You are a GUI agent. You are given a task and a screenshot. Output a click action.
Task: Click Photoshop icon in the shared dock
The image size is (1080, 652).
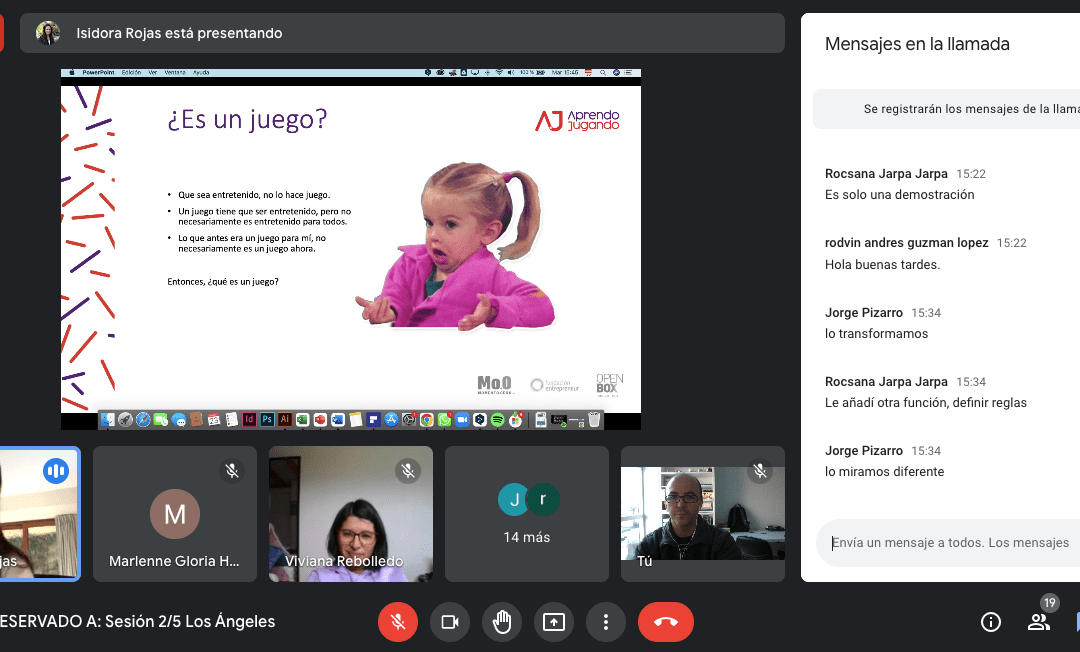(267, 419)
